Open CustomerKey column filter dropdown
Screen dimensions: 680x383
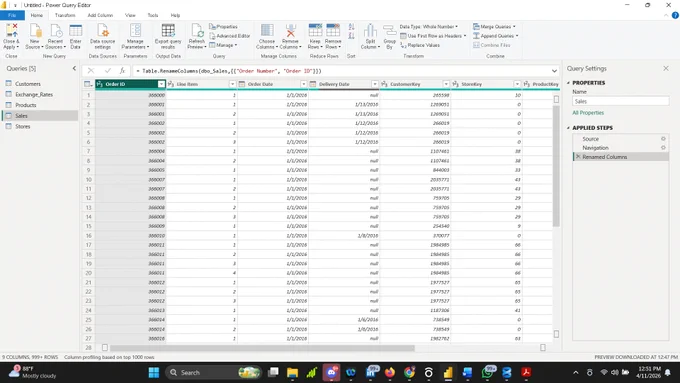(446, 84)
